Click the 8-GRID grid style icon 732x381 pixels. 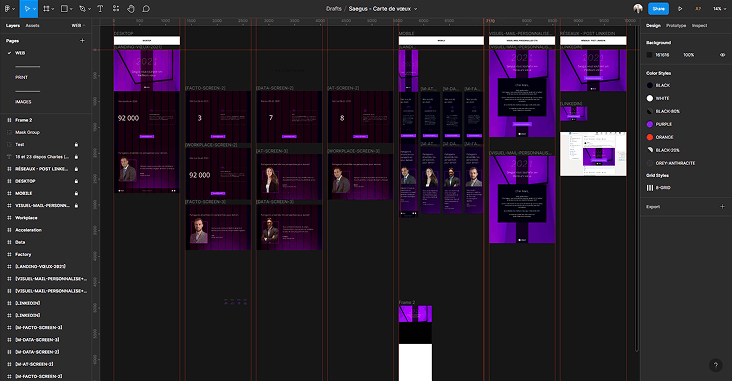point(649,188)
